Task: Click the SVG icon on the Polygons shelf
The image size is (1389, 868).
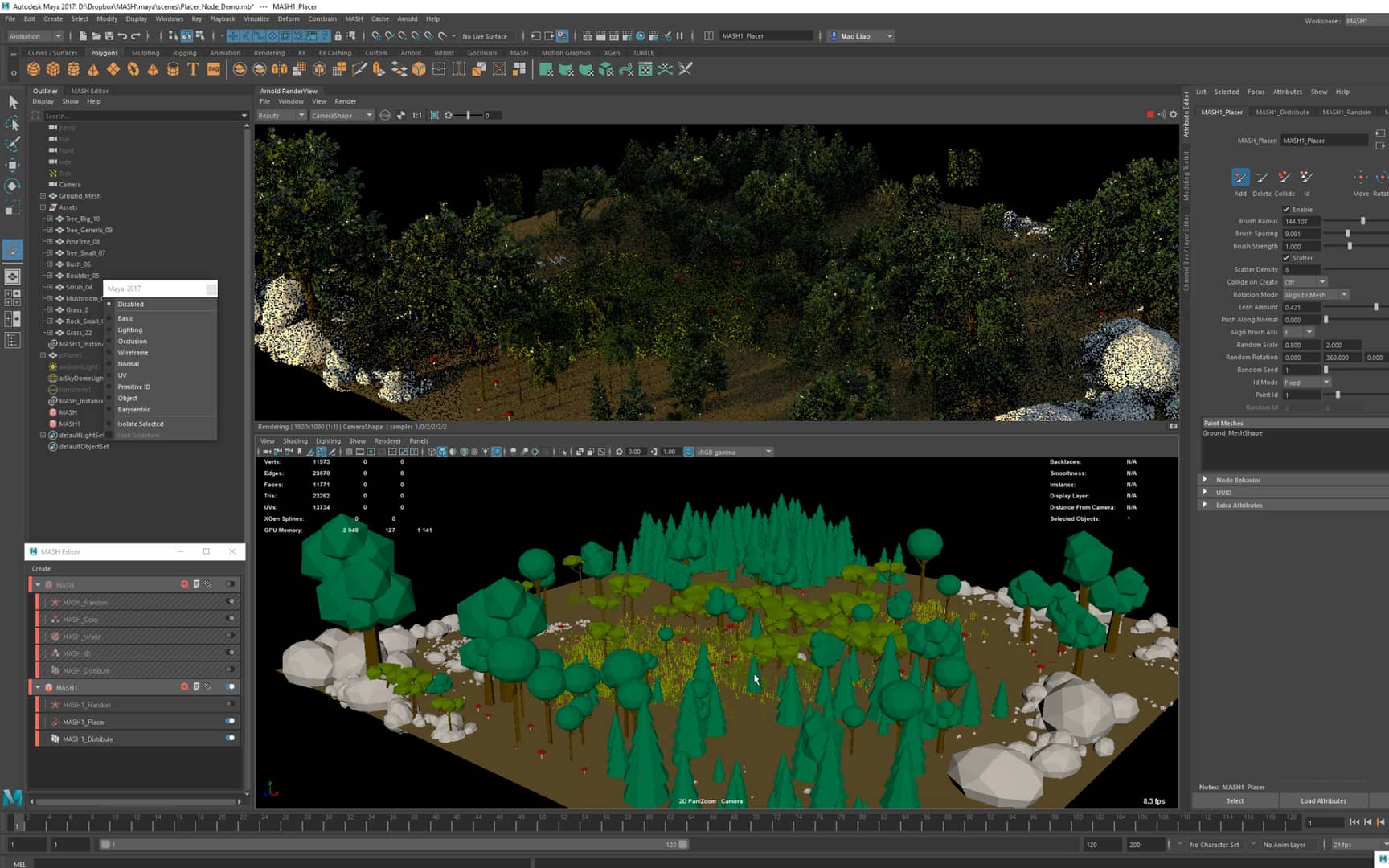Action: [212, 70]
